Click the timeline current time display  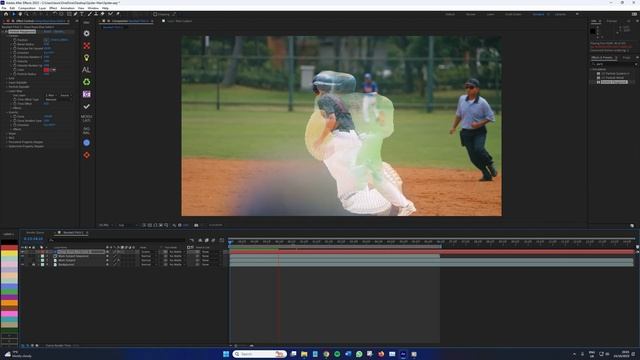[33, 239]
